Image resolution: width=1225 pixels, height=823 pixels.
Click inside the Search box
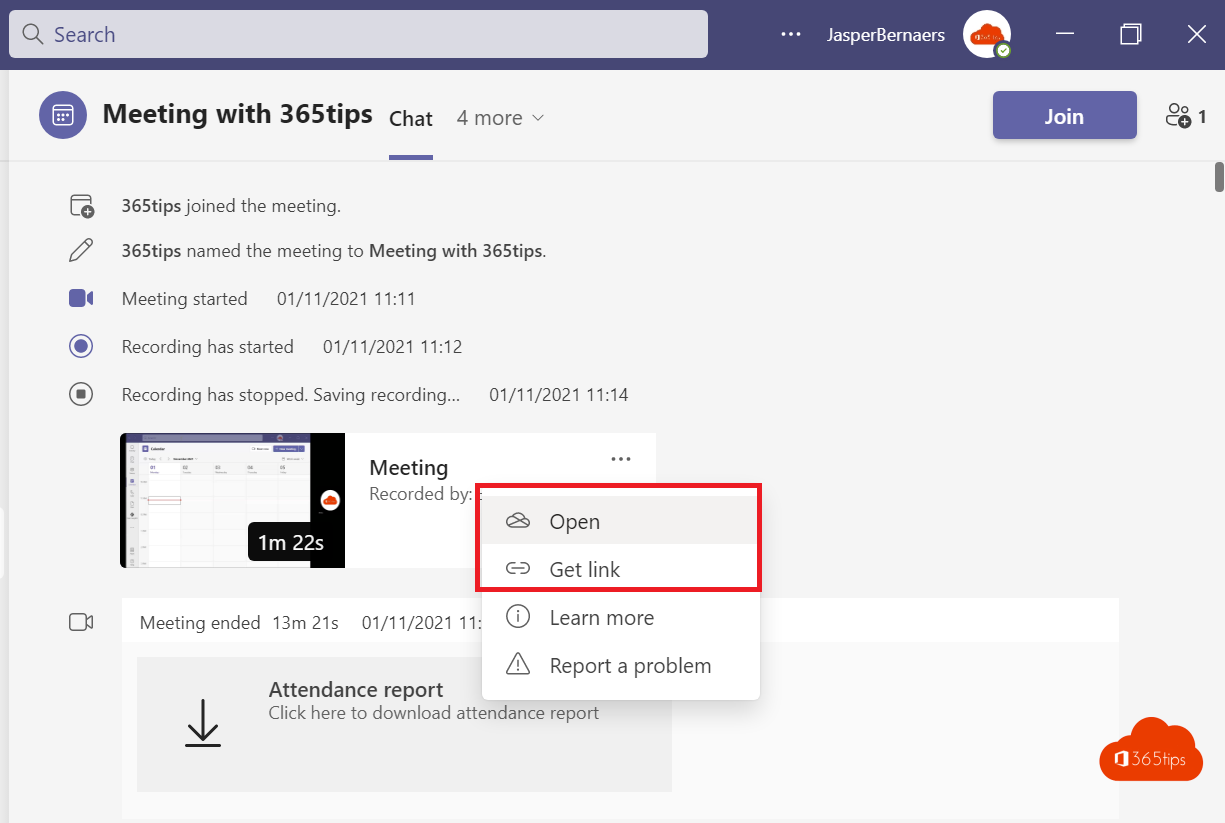click(x=370, y=35)
